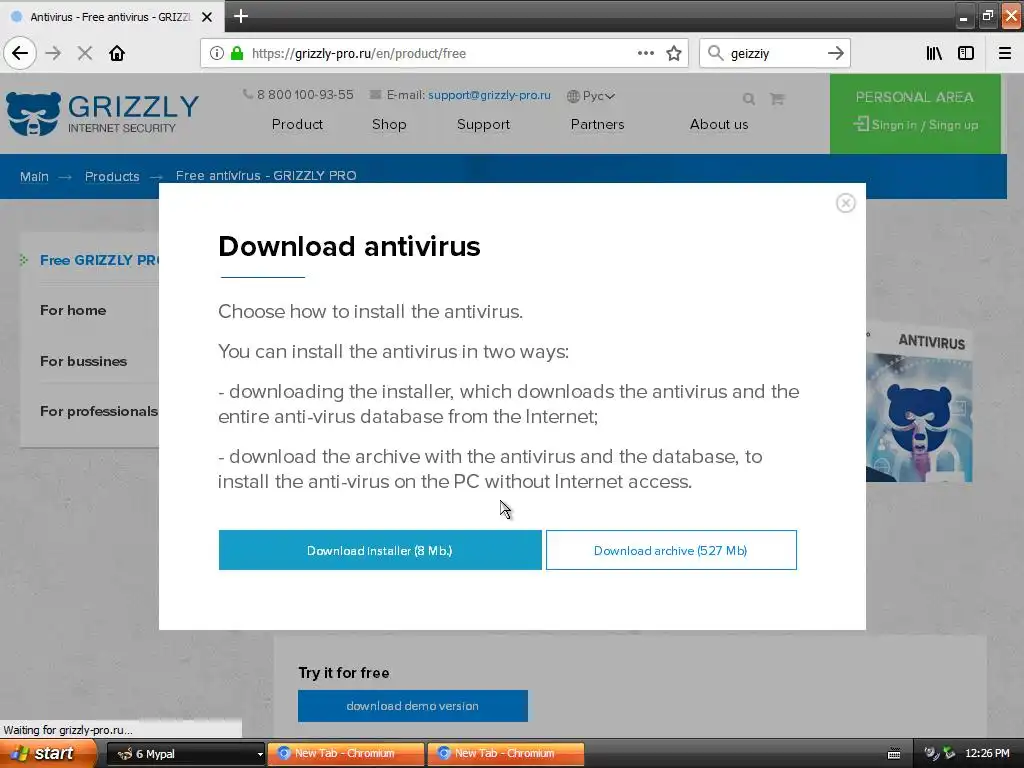
Task: Click the support email address link
Action: pos(489,95)
